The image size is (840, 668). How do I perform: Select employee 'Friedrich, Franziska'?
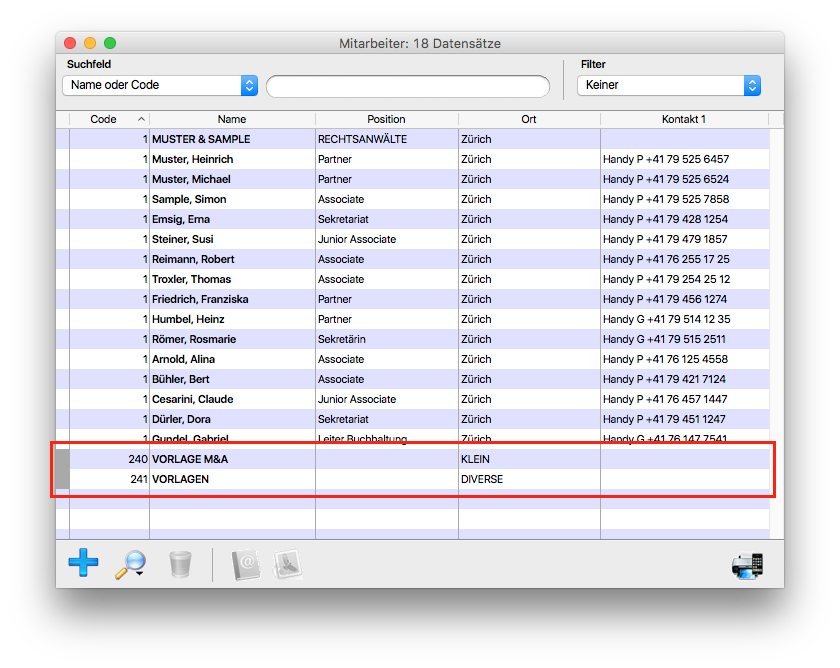(413, 299)
